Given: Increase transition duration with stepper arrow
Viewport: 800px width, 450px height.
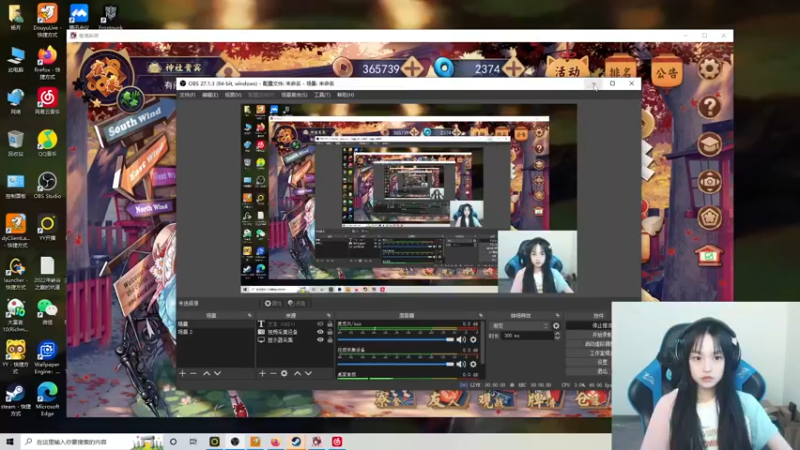Looking at the screenshot, I should point(557,334).
